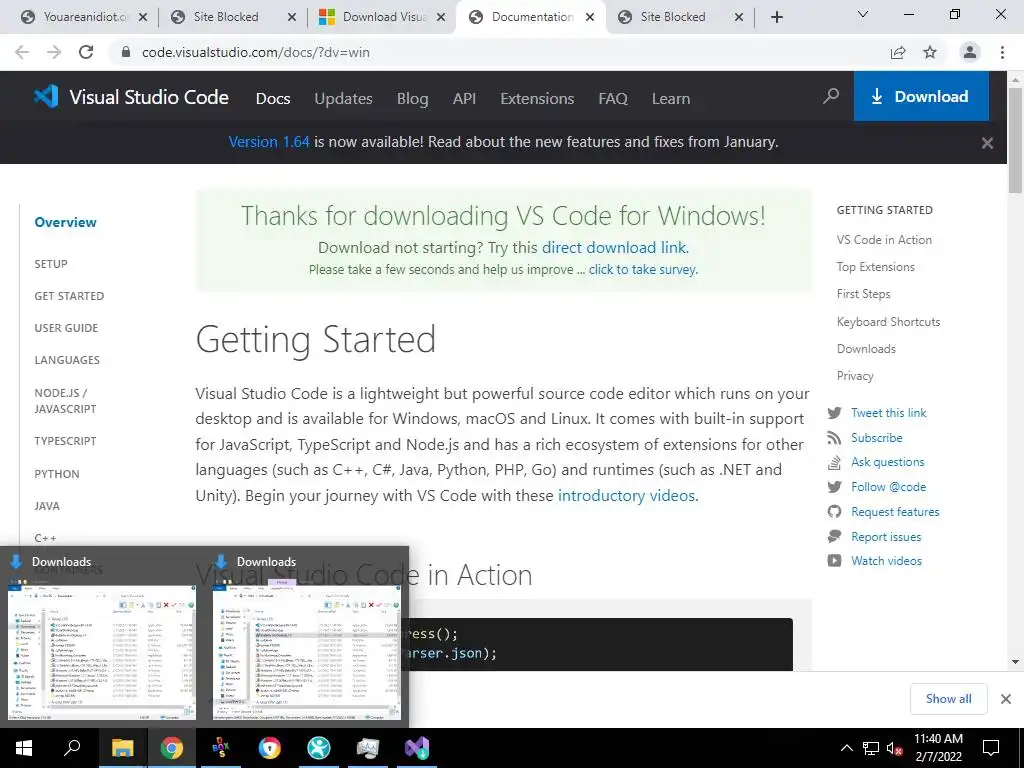The image size is (1024, 768).
Task: Expand the SETUP sidebar section
Action: [x=51, y=264]
